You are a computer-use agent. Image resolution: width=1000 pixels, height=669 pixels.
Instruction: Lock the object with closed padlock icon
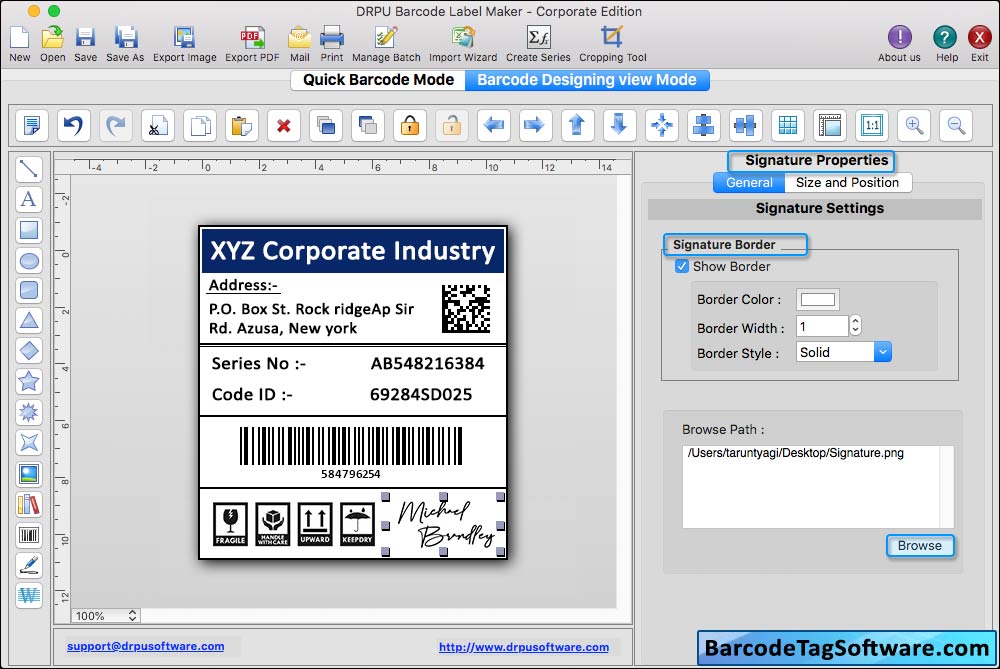click(409, 125)
